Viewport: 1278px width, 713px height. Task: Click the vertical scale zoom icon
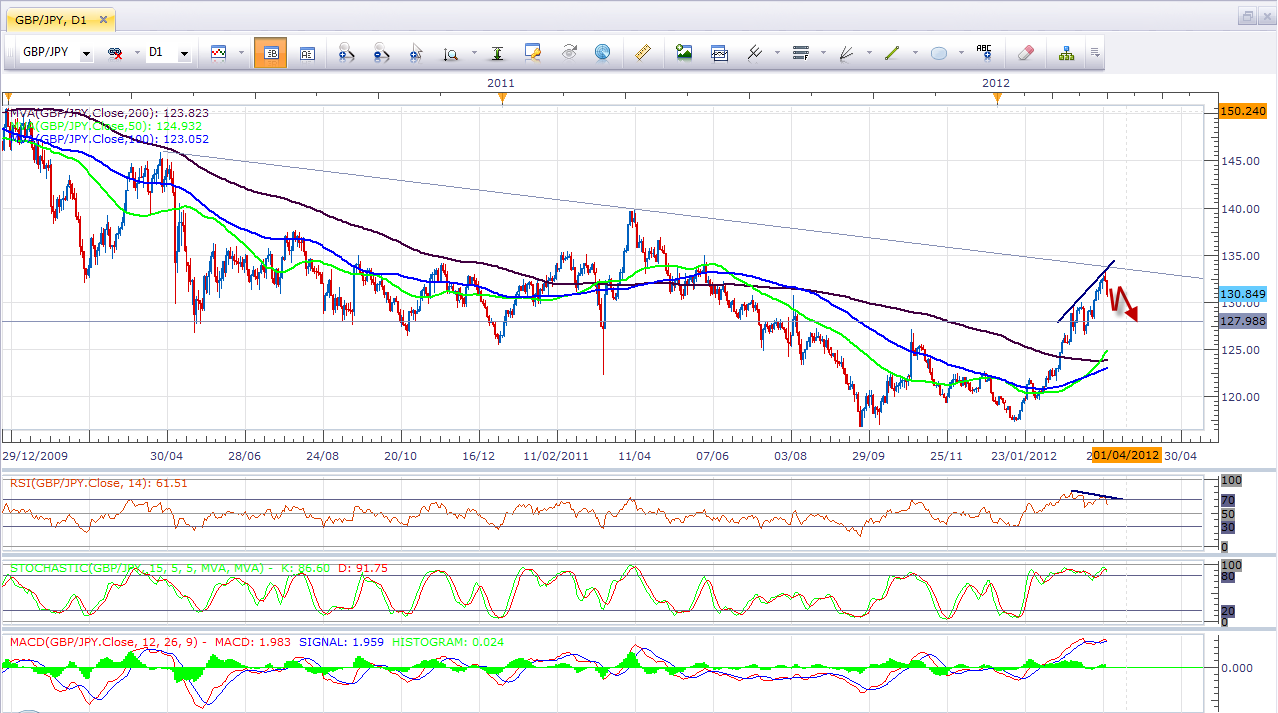451,53
